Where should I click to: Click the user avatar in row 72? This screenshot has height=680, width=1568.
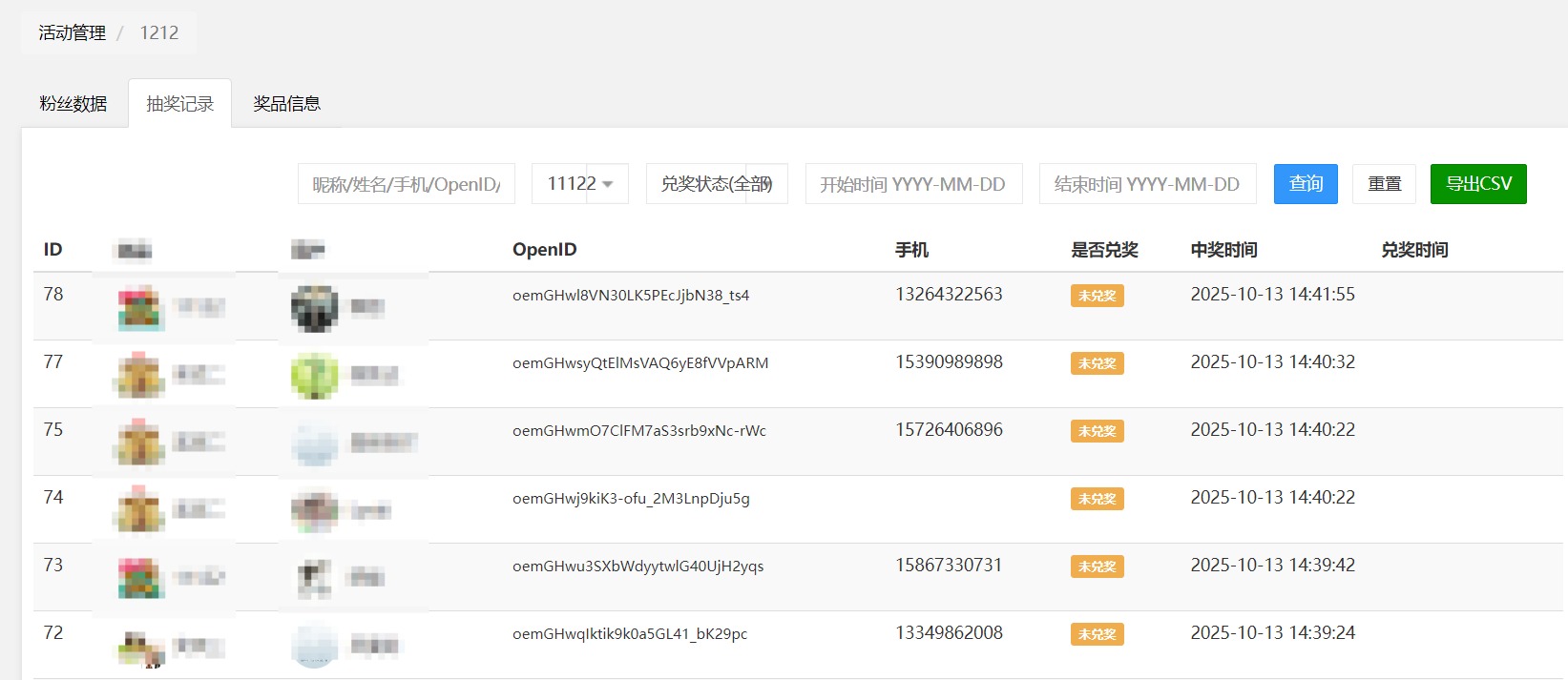(x=315, y=646)
